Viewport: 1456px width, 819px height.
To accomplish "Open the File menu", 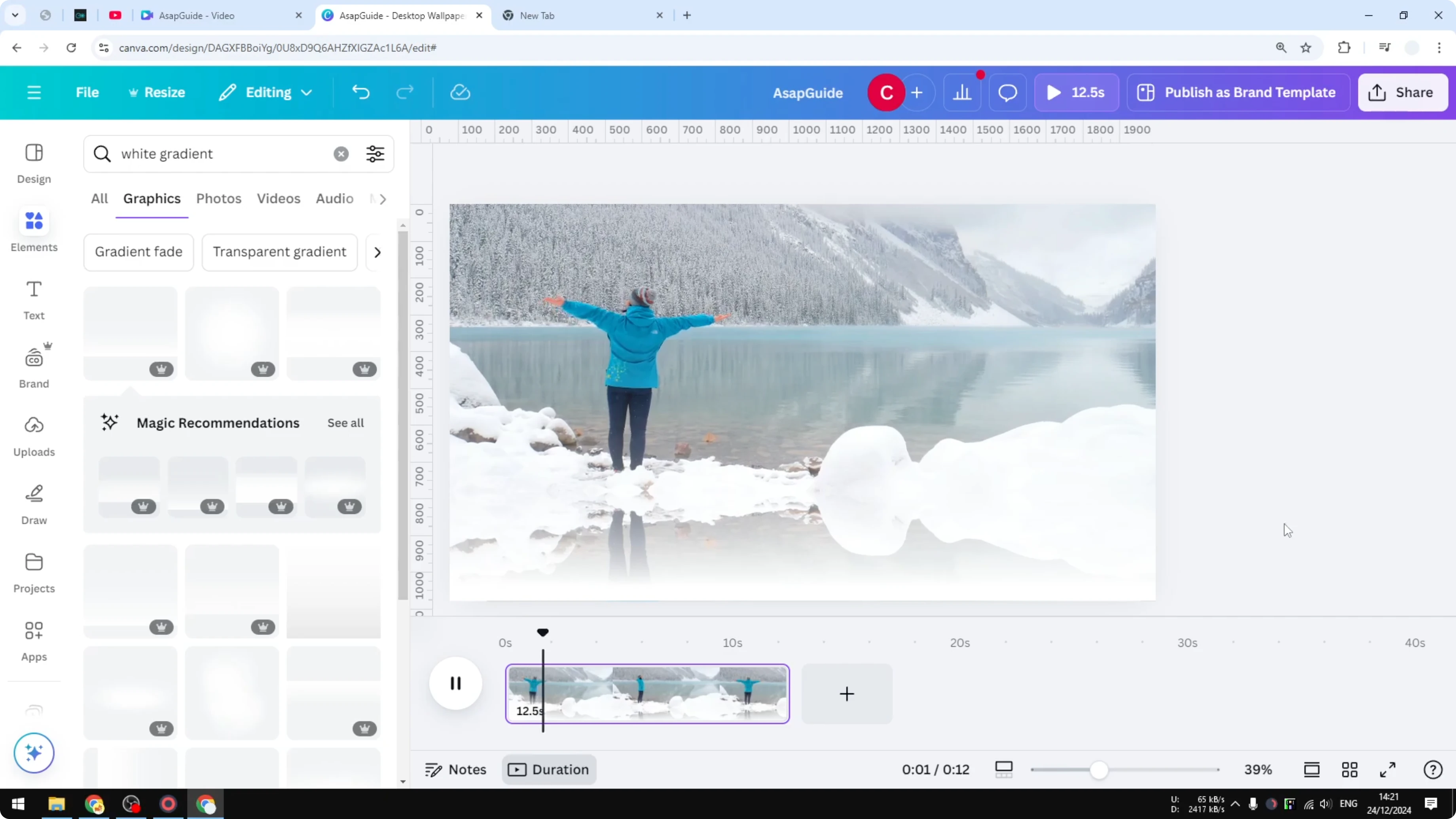I will tap(87, 92).
